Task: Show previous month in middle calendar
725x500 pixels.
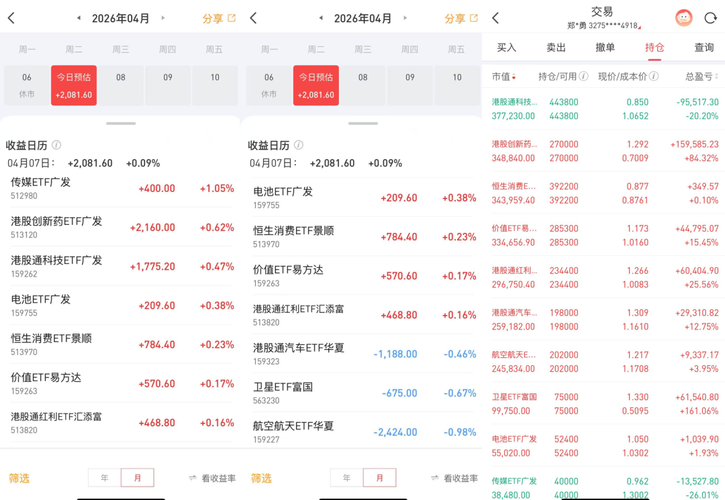Action: (x=321, y=18)
